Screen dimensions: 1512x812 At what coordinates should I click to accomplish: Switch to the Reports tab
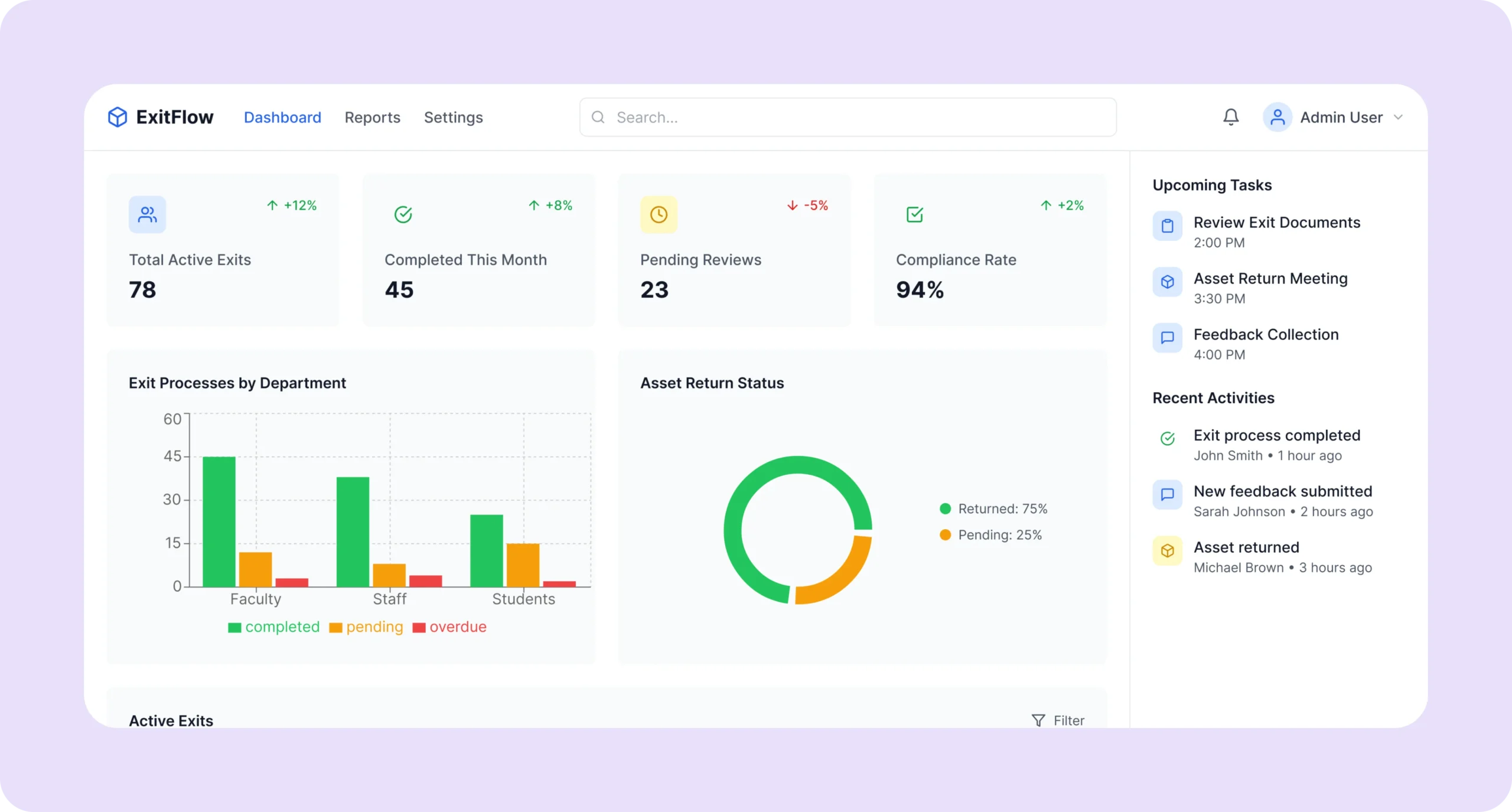click(x=372, y=118)
